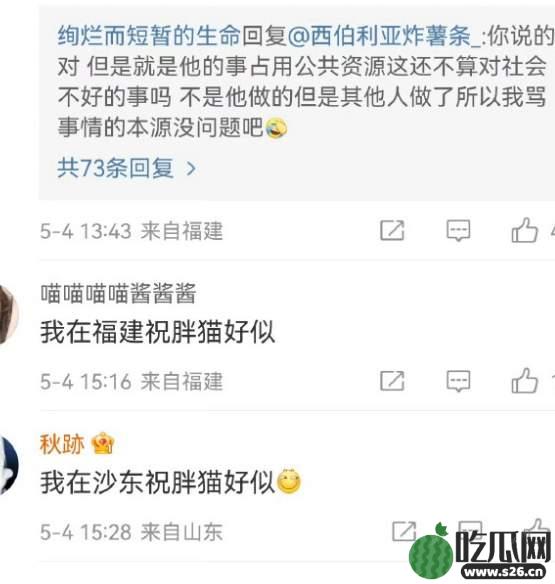Tap the 吃瓜网 watermark logo

pos(481,550)
